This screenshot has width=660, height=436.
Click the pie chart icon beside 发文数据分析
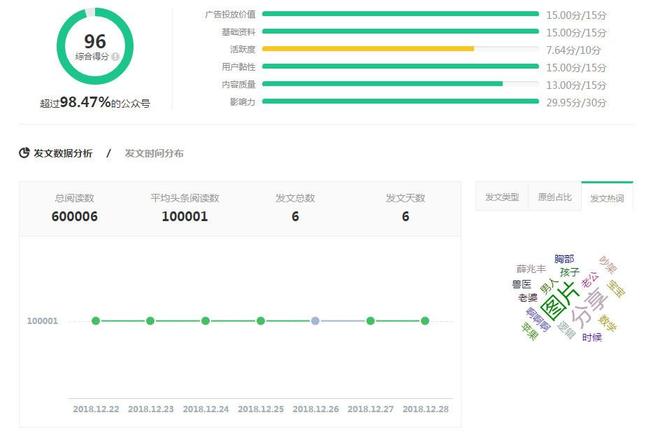[25, 153]
